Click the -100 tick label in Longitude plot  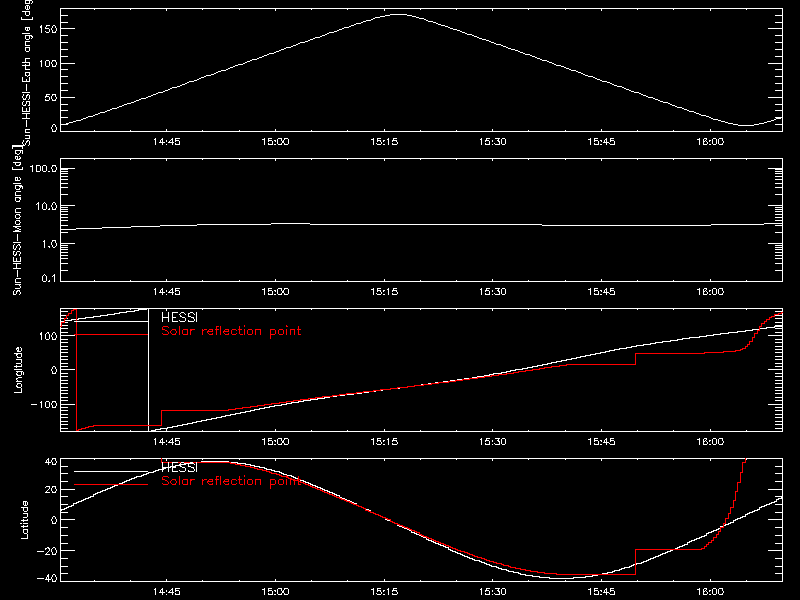(44, 404)
